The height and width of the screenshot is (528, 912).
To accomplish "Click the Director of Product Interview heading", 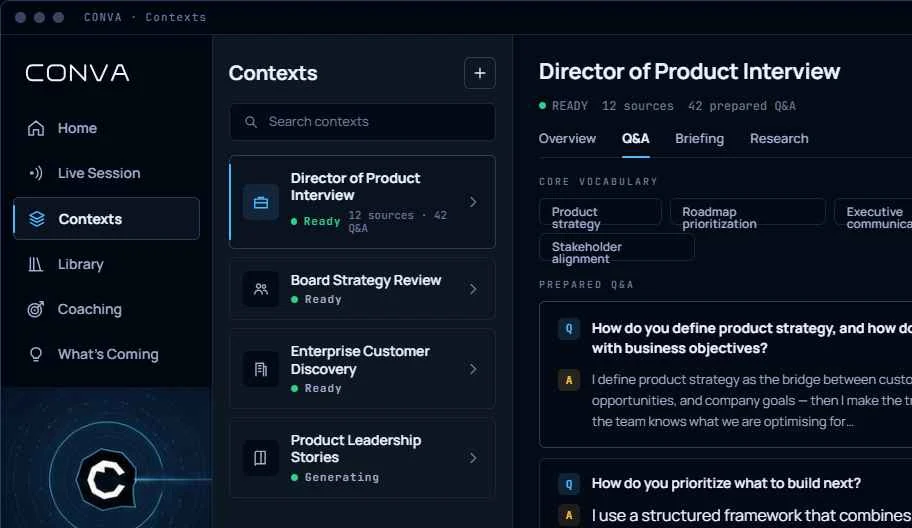I will tap(689, 72).
